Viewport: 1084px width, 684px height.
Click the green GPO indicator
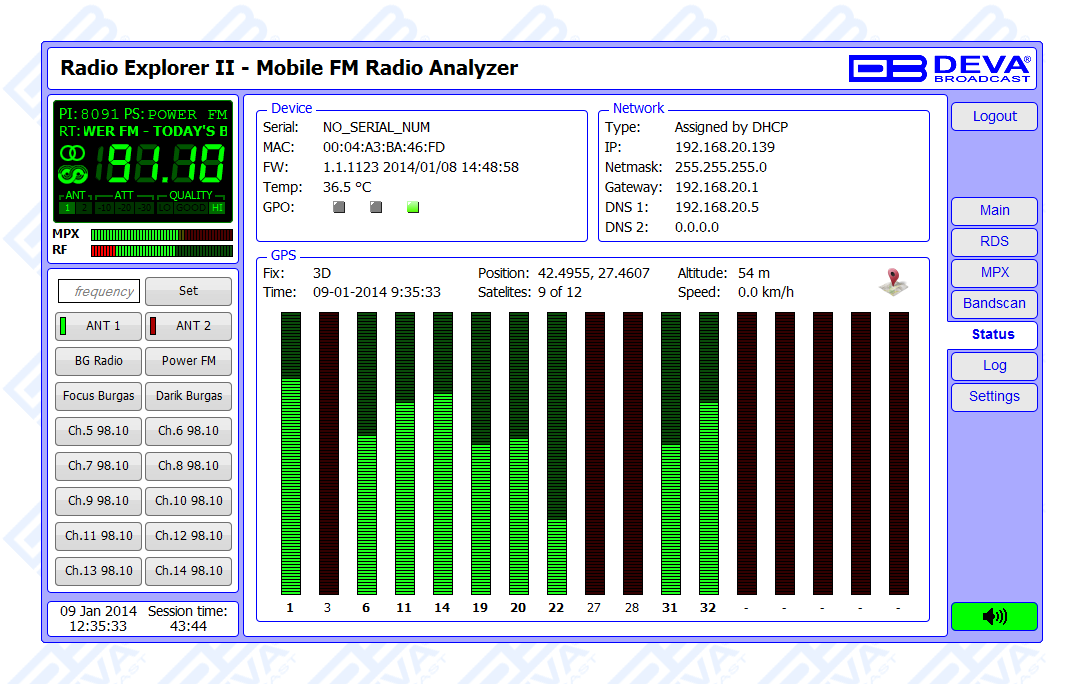413,208
